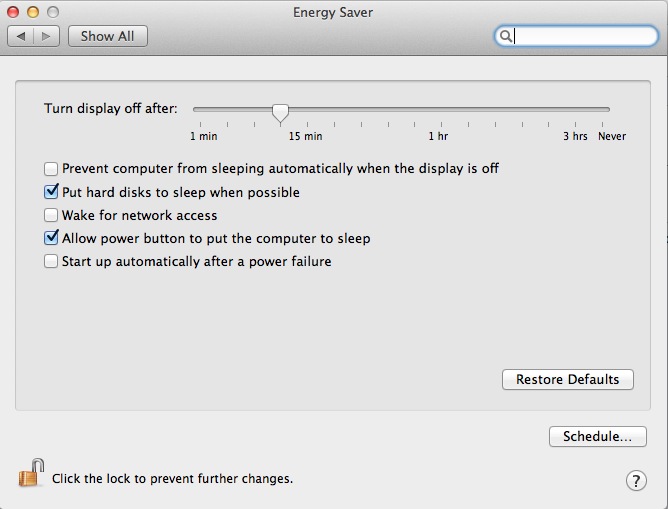Click the '1 min' slider label
The width and height of the screenshot is (668, 509).
tap(204, 136)
